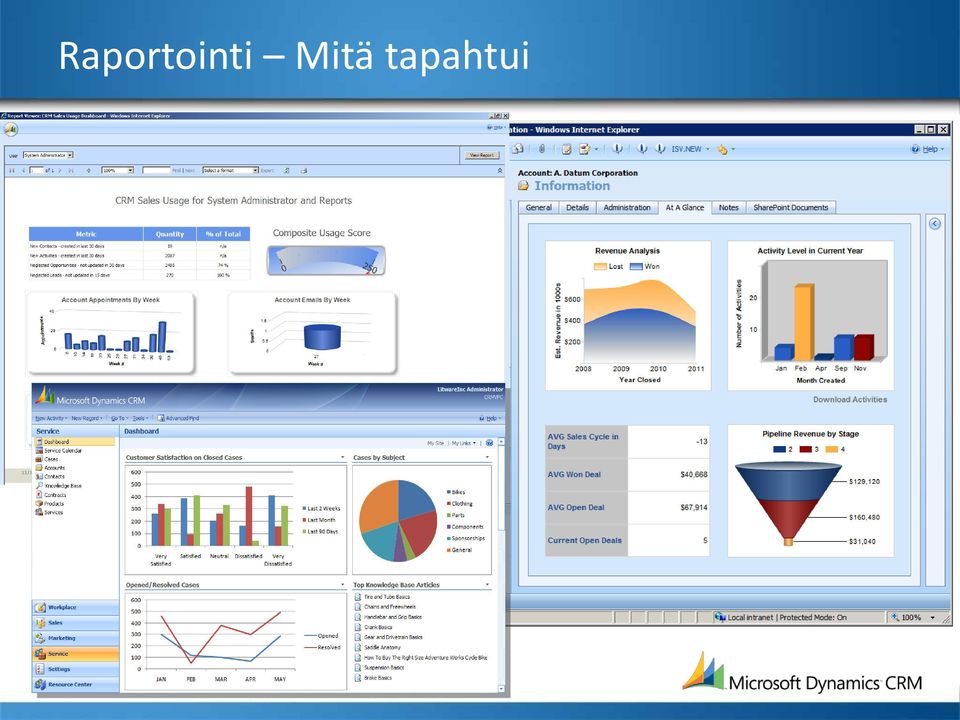Click the stage 3 red legend swatch
Image resolution: width=960 pixels, height=720 pixels.
pos(806,449)
